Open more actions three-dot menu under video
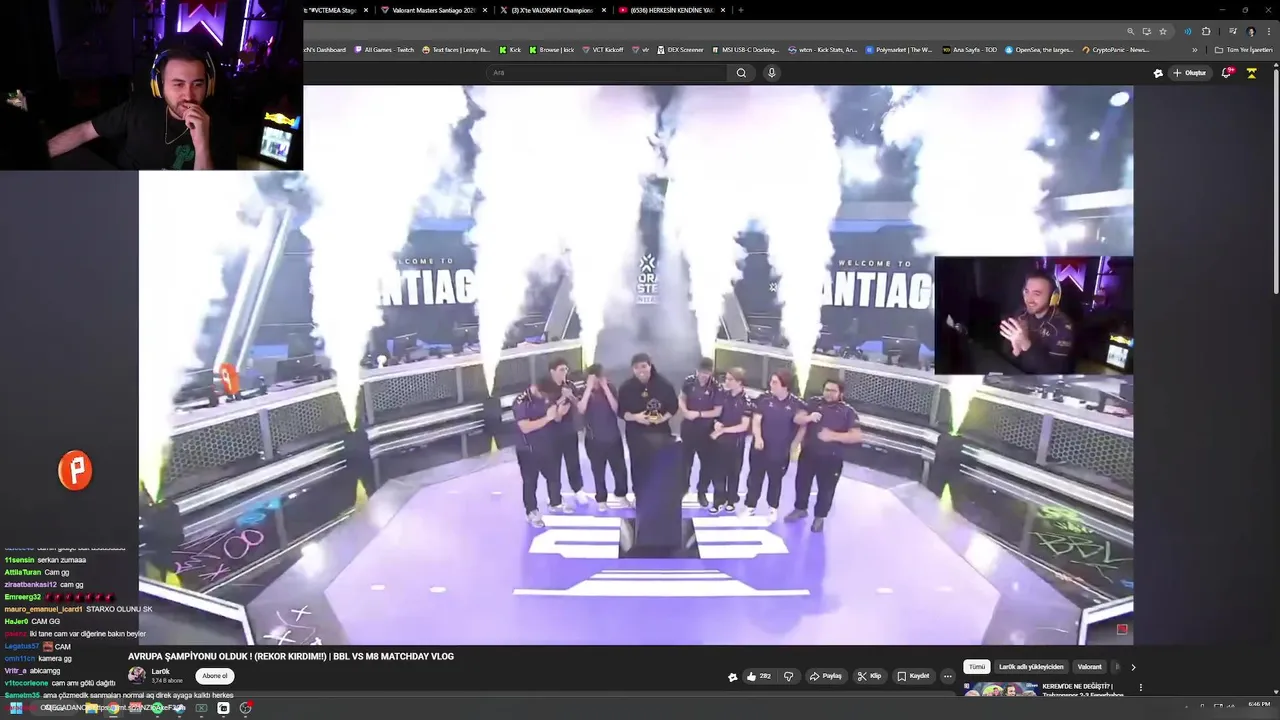 [948, 676]
